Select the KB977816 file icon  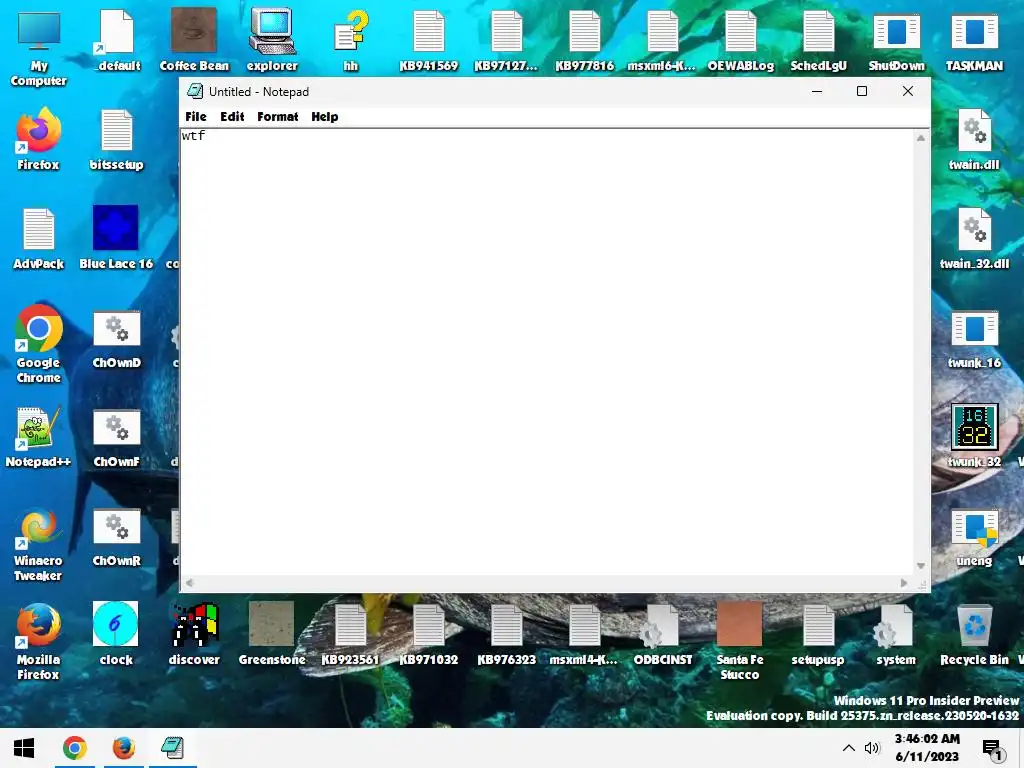click(x=584, y=40)
